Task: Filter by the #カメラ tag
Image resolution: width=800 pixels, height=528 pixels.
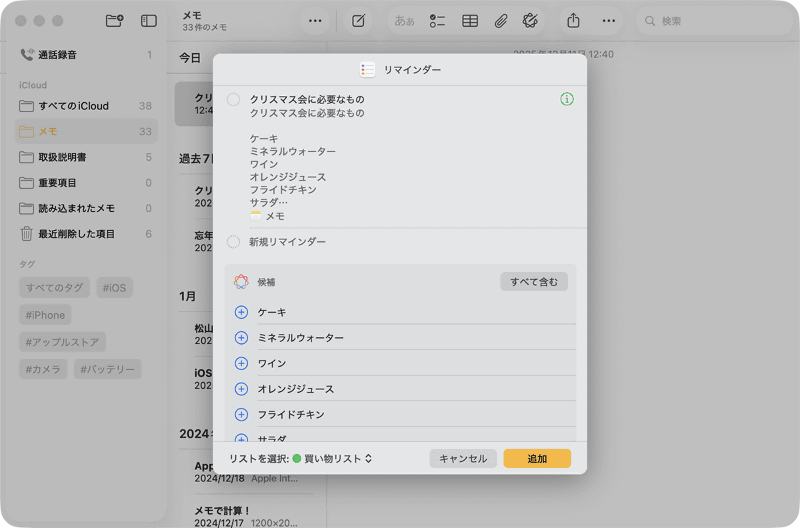Action: [43, 369]
